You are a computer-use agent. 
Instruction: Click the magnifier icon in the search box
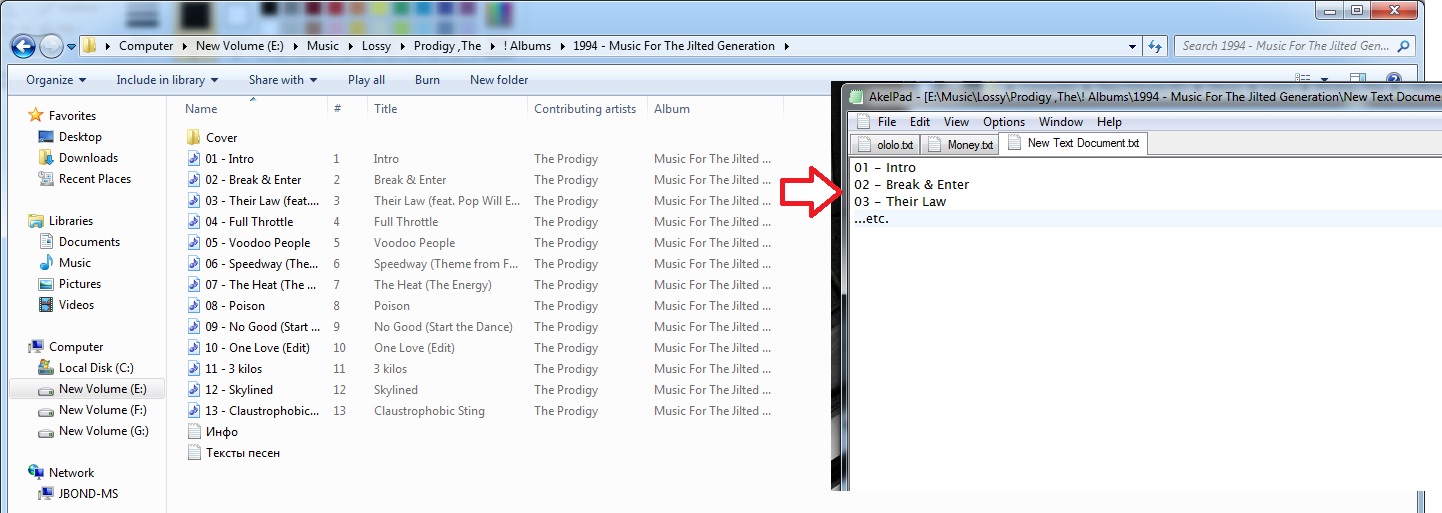[1404, 46]
